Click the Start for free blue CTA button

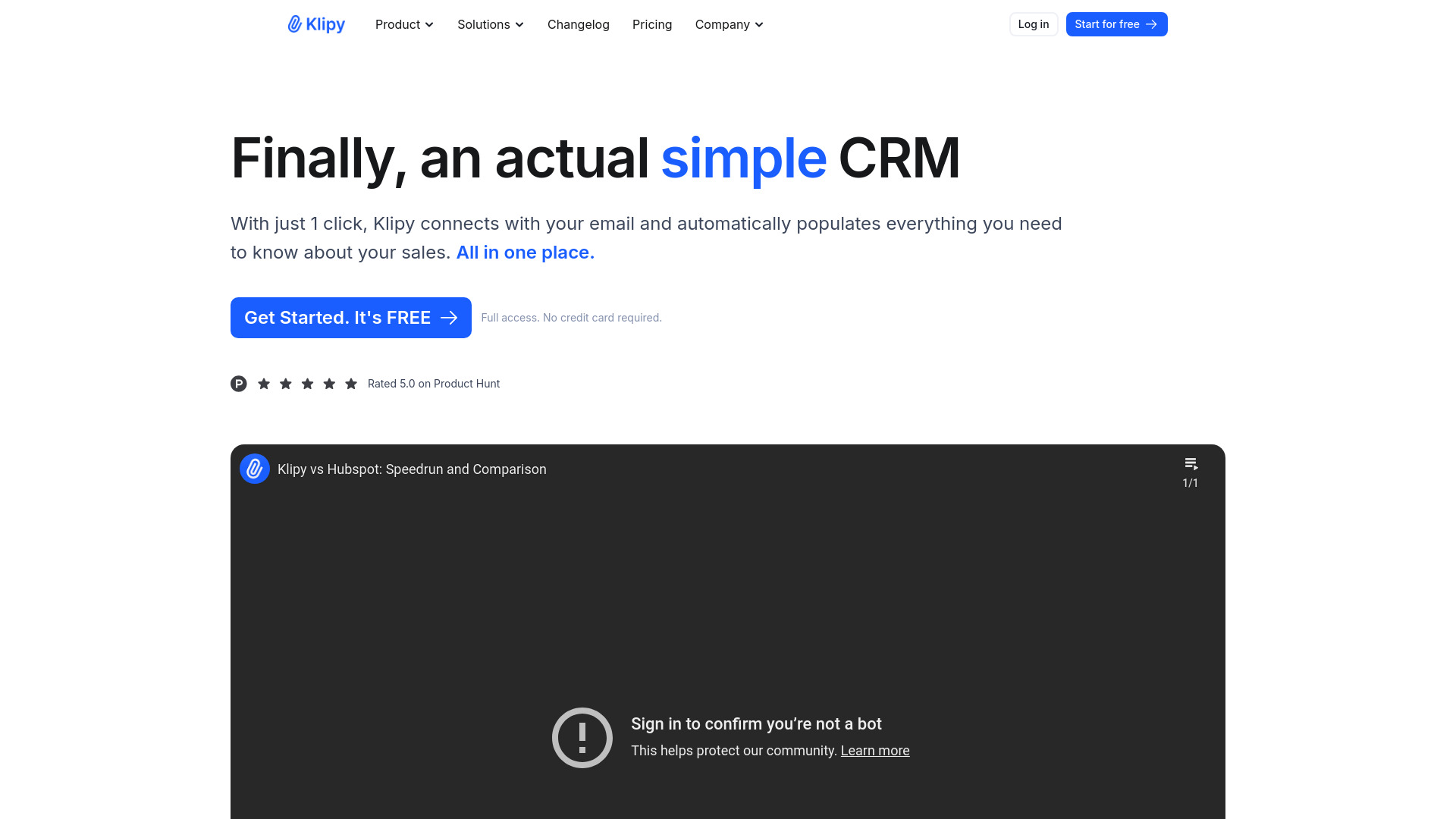1116,24
